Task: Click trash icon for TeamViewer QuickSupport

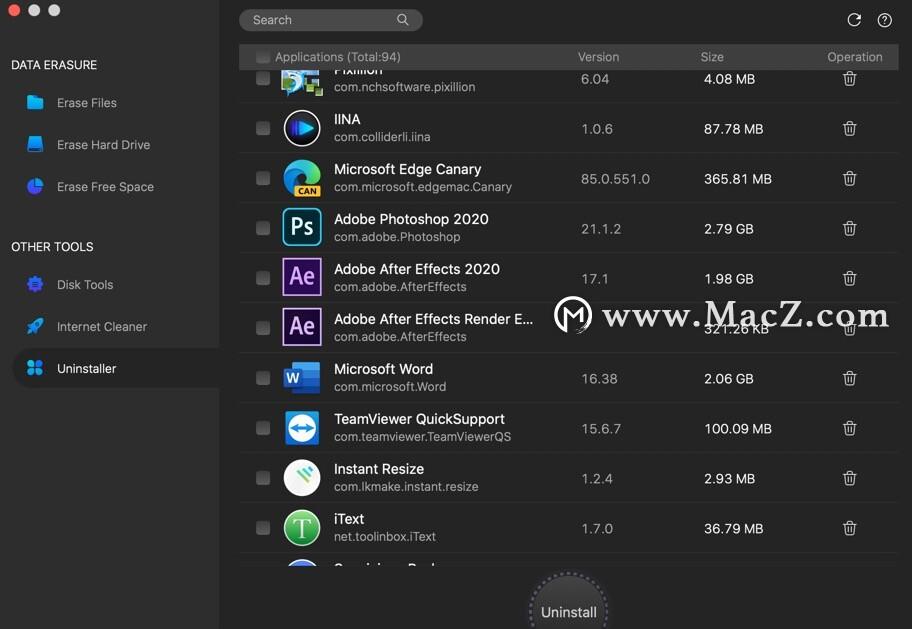Action: pos(849,429)
